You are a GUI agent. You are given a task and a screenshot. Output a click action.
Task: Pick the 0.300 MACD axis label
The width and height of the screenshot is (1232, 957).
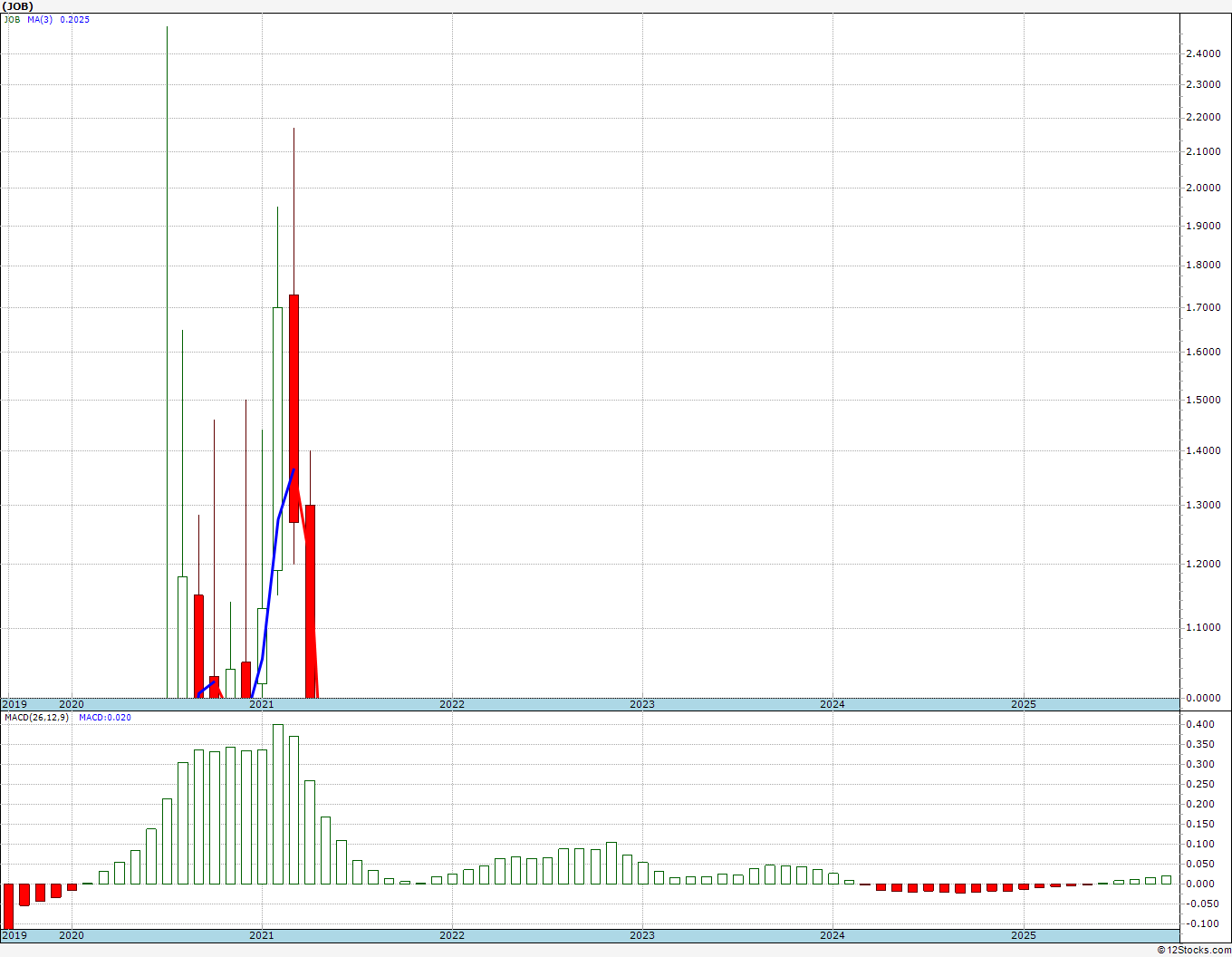[1200, 765]
